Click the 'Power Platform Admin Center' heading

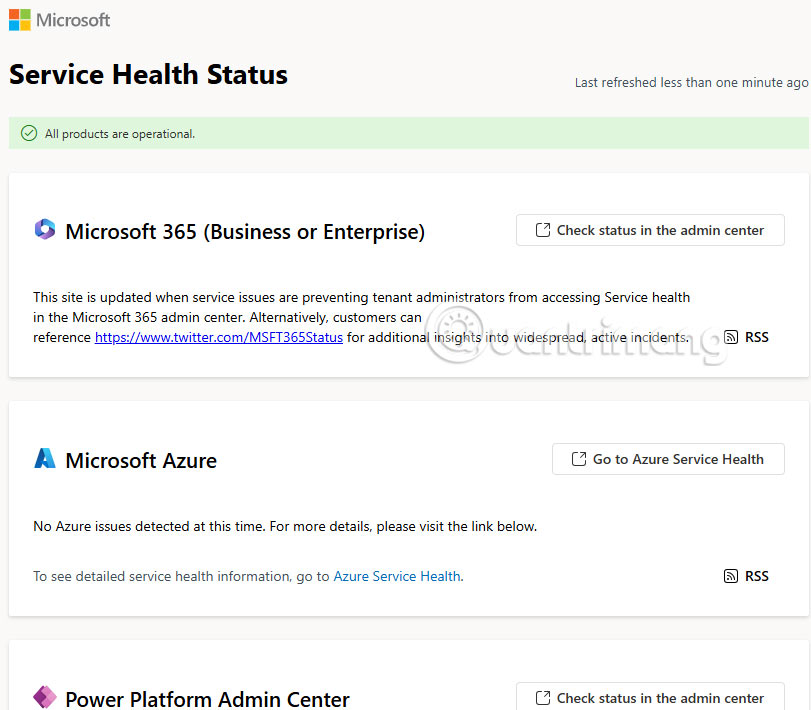click(207, 699)
